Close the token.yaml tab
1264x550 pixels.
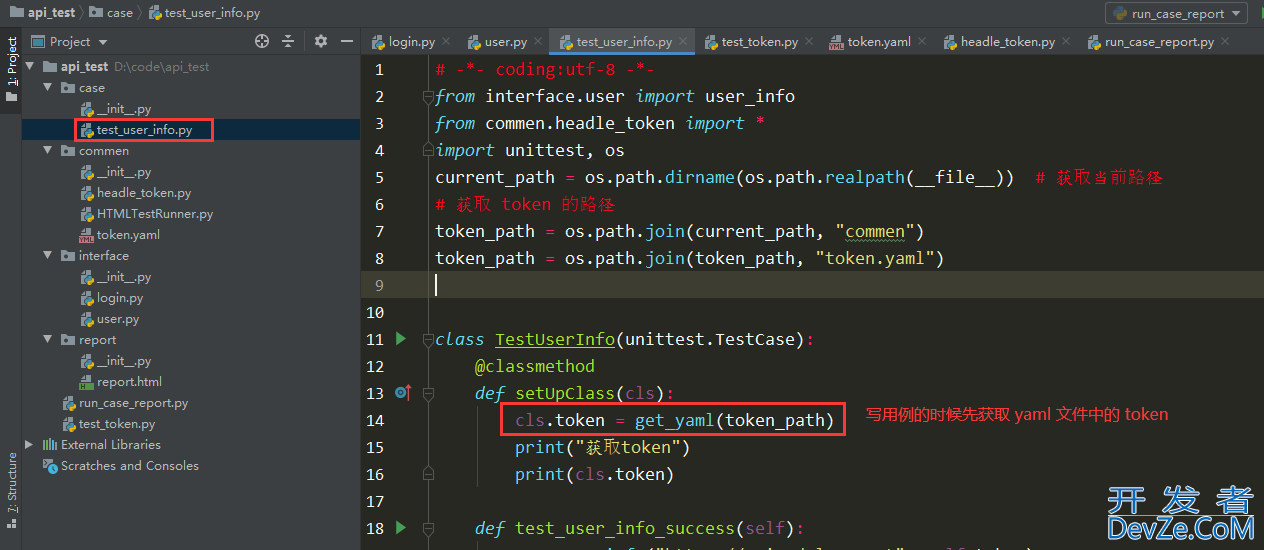(x=922, y=42)
